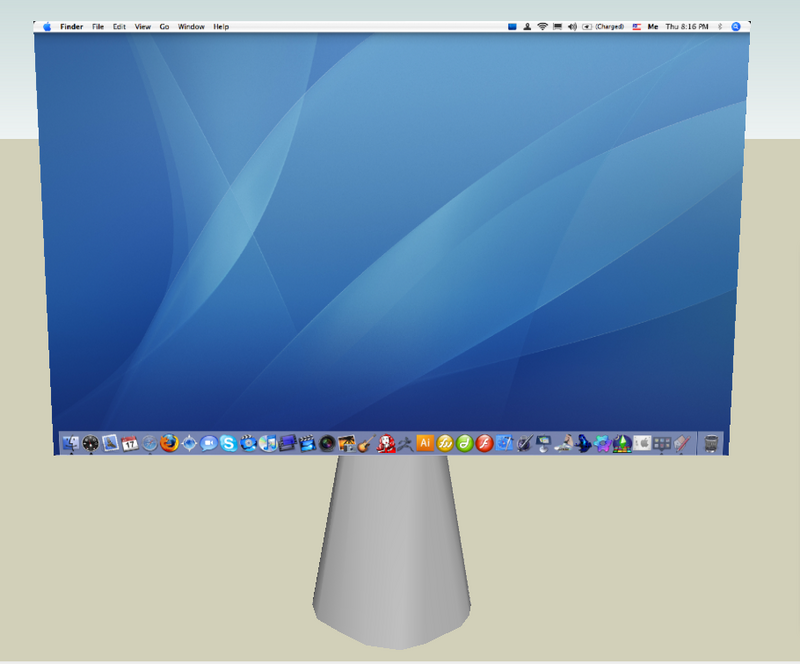Screen dimensions: 800x664
Task: Click the battery Charged indicator
Action: tap(603, 27)
